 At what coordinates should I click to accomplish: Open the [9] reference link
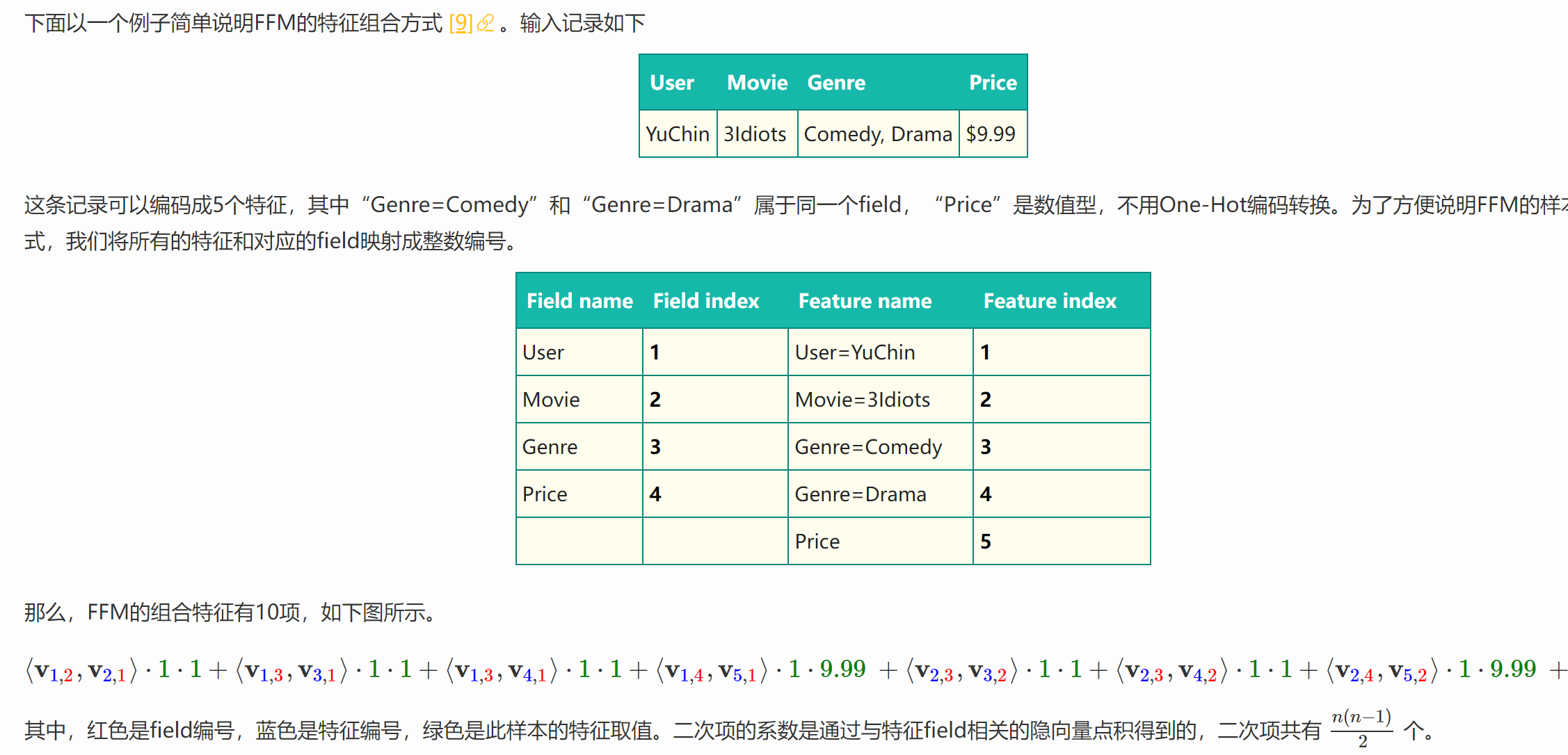pyautogui.click(x=461, y=24)
